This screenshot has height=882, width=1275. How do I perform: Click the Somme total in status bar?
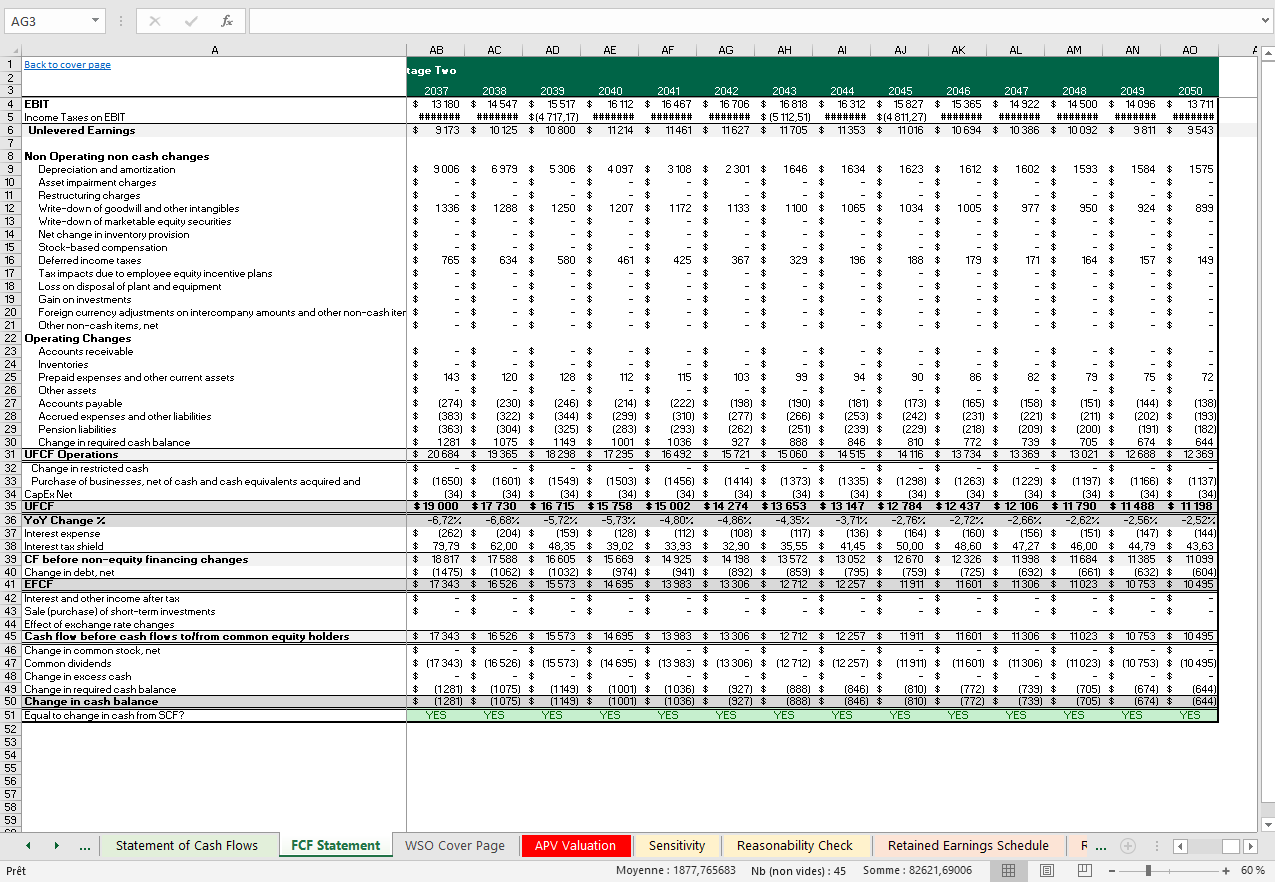[916, 871]
